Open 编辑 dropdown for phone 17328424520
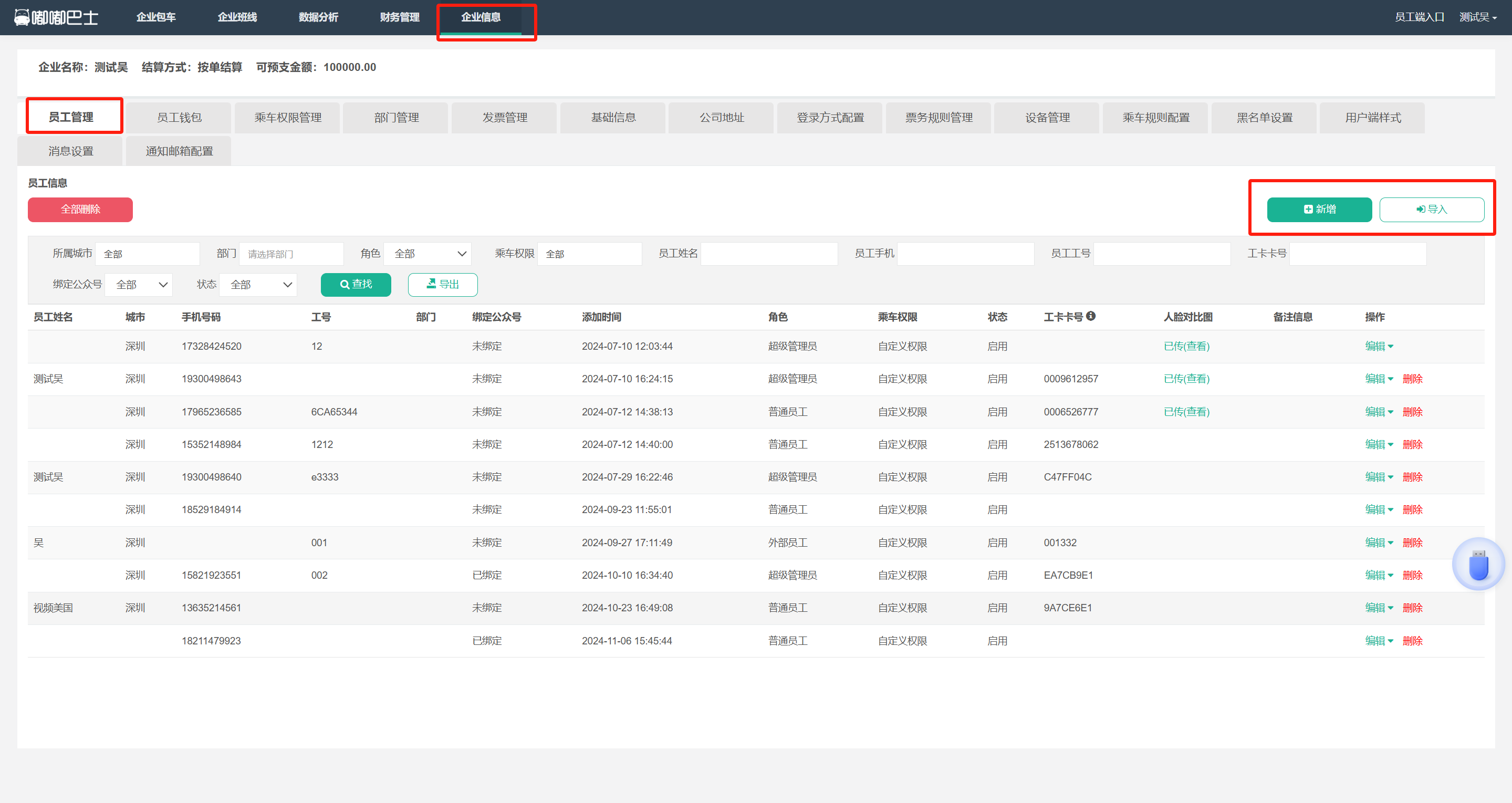1512x803 pixels. click(x=1379, y=346)
